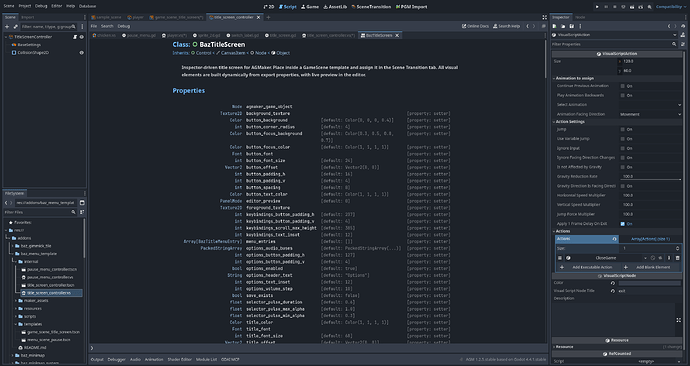Enable Ignore Input checkbox
The height and width of the screenshot is (366, 690).
(623, 148)
